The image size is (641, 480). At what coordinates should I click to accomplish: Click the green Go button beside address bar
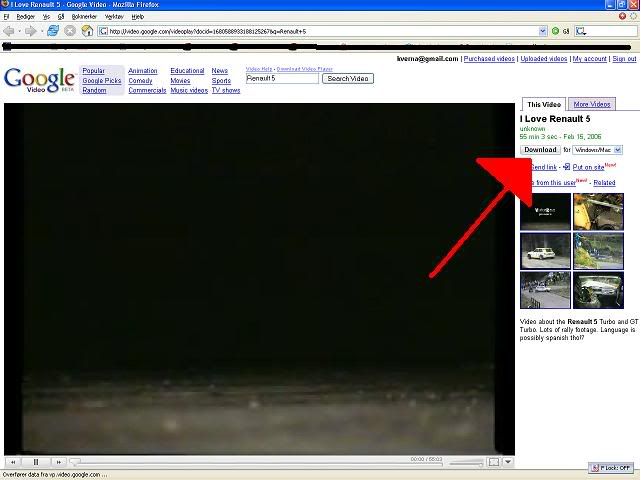(x=555, y=31)
